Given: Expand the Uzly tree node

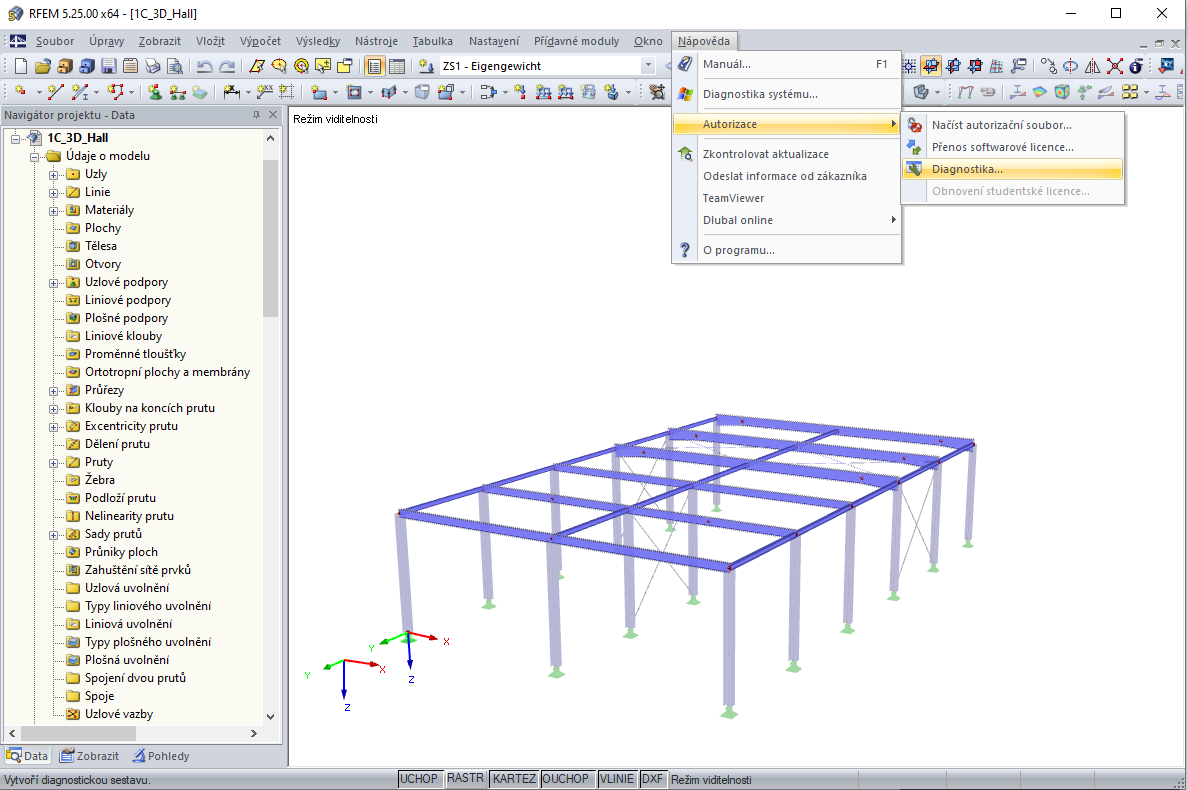Looking at the screenshot, I should pyautogui.click(x=53, y=175).
